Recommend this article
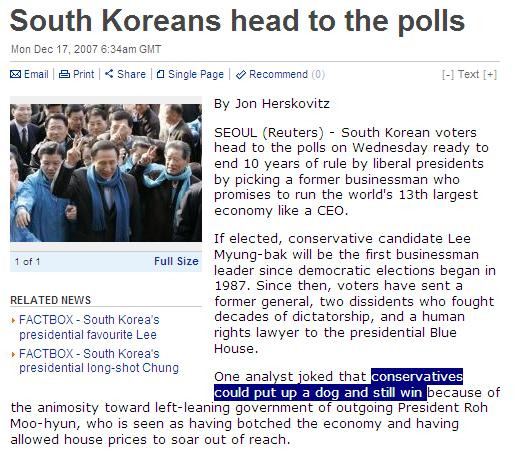This screenshot has width=514, height=452. pyautogui.click(x=278, y=74)
